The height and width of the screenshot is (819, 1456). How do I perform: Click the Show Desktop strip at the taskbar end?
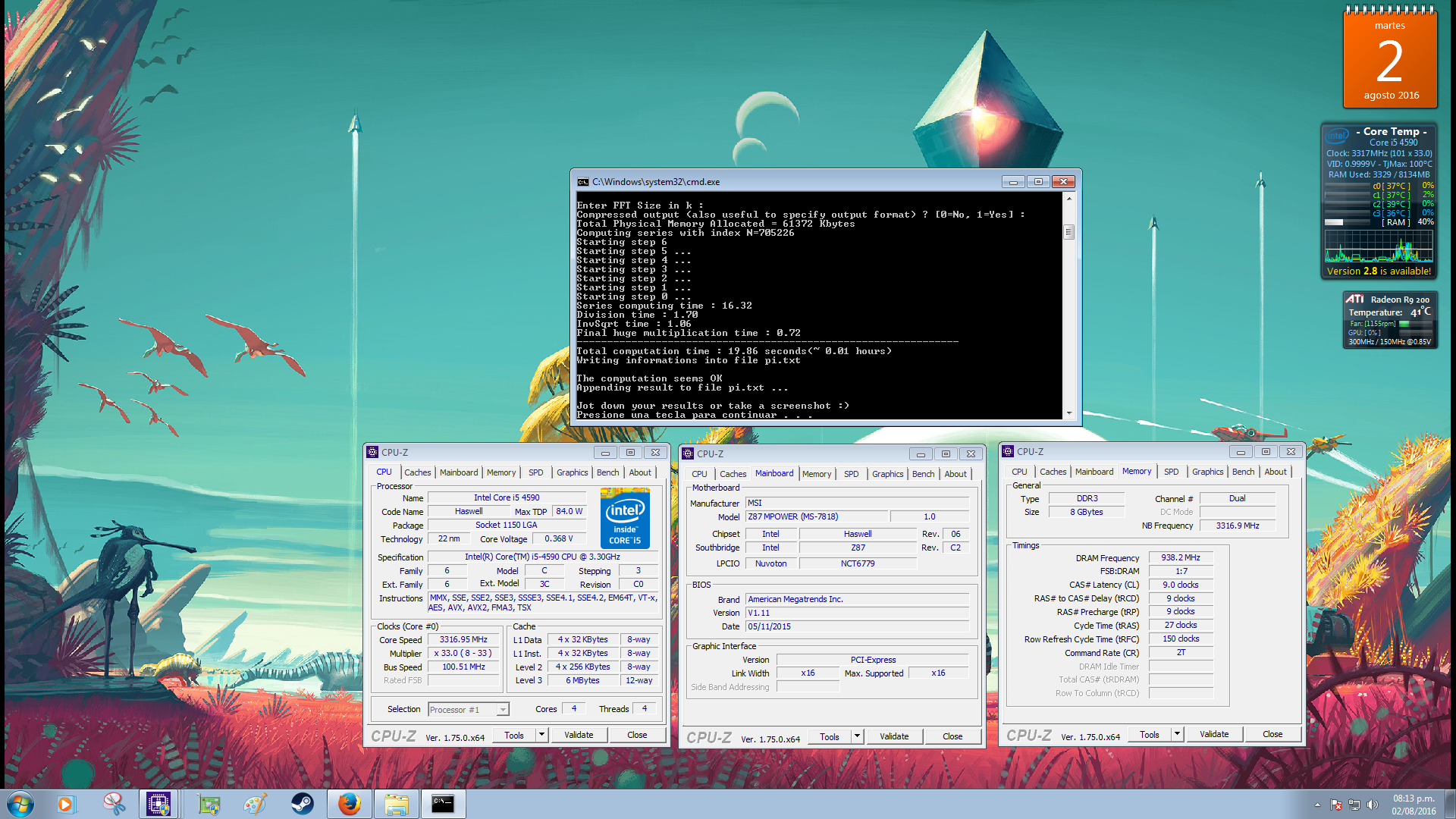(1450, 804)
